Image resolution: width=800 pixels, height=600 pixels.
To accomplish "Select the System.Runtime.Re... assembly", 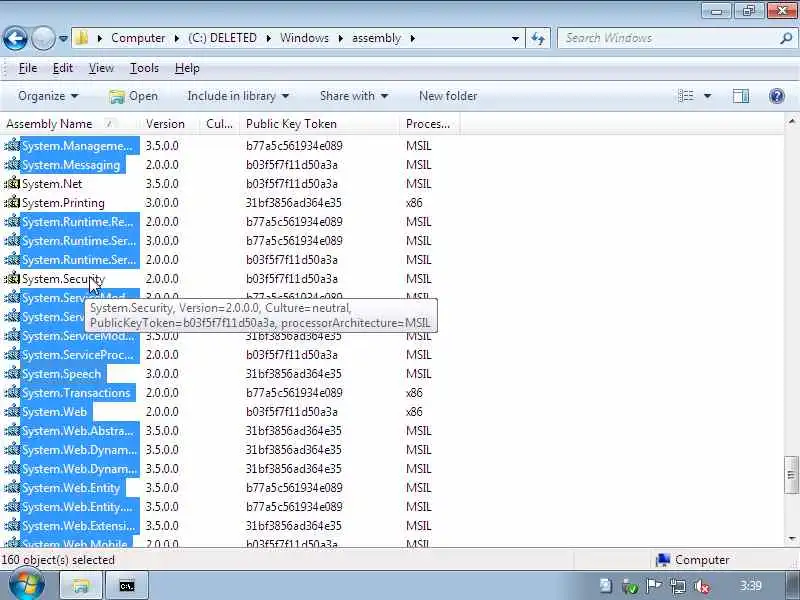I will (x=78, y=222).
